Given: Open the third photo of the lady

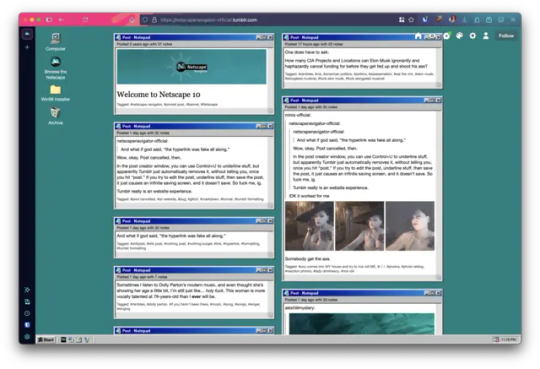Looking at the screenshot, I should click(x=410, y=226).
